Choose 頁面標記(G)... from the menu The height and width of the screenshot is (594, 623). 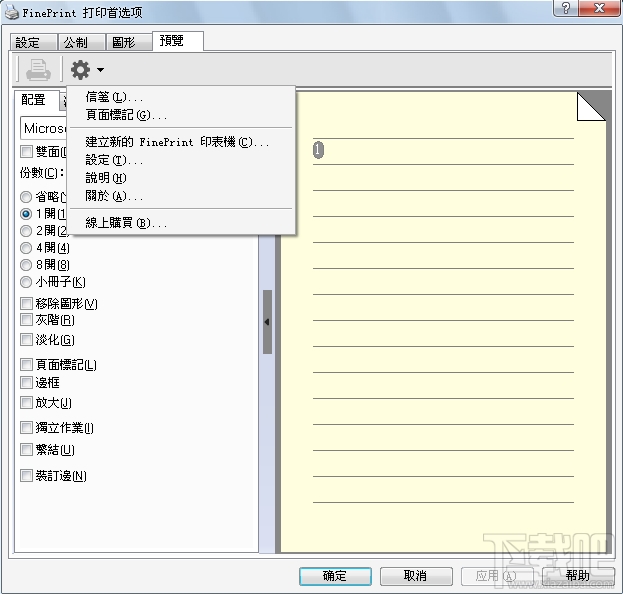tap(183, 115)
